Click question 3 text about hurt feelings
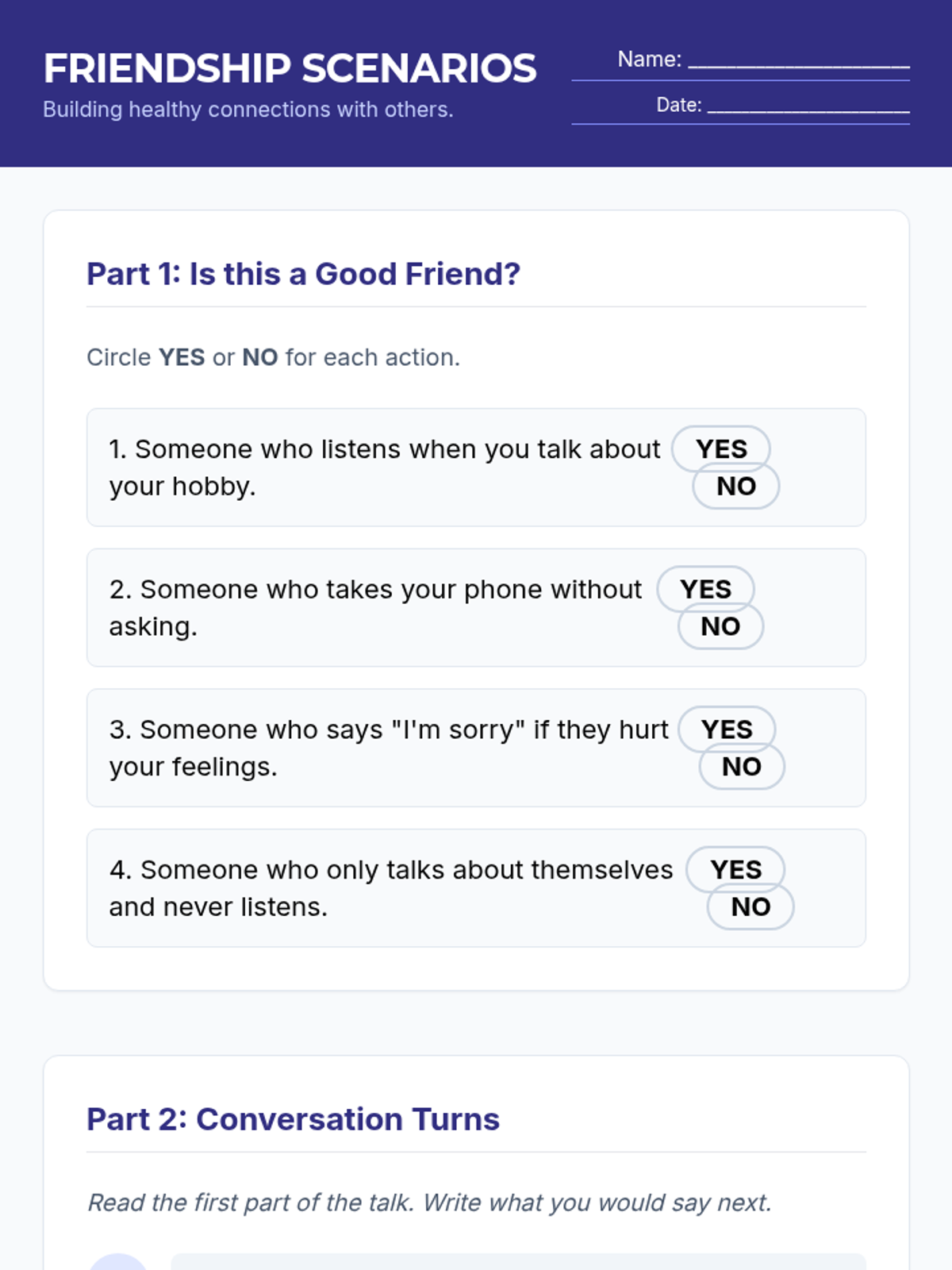 (389, 748)
